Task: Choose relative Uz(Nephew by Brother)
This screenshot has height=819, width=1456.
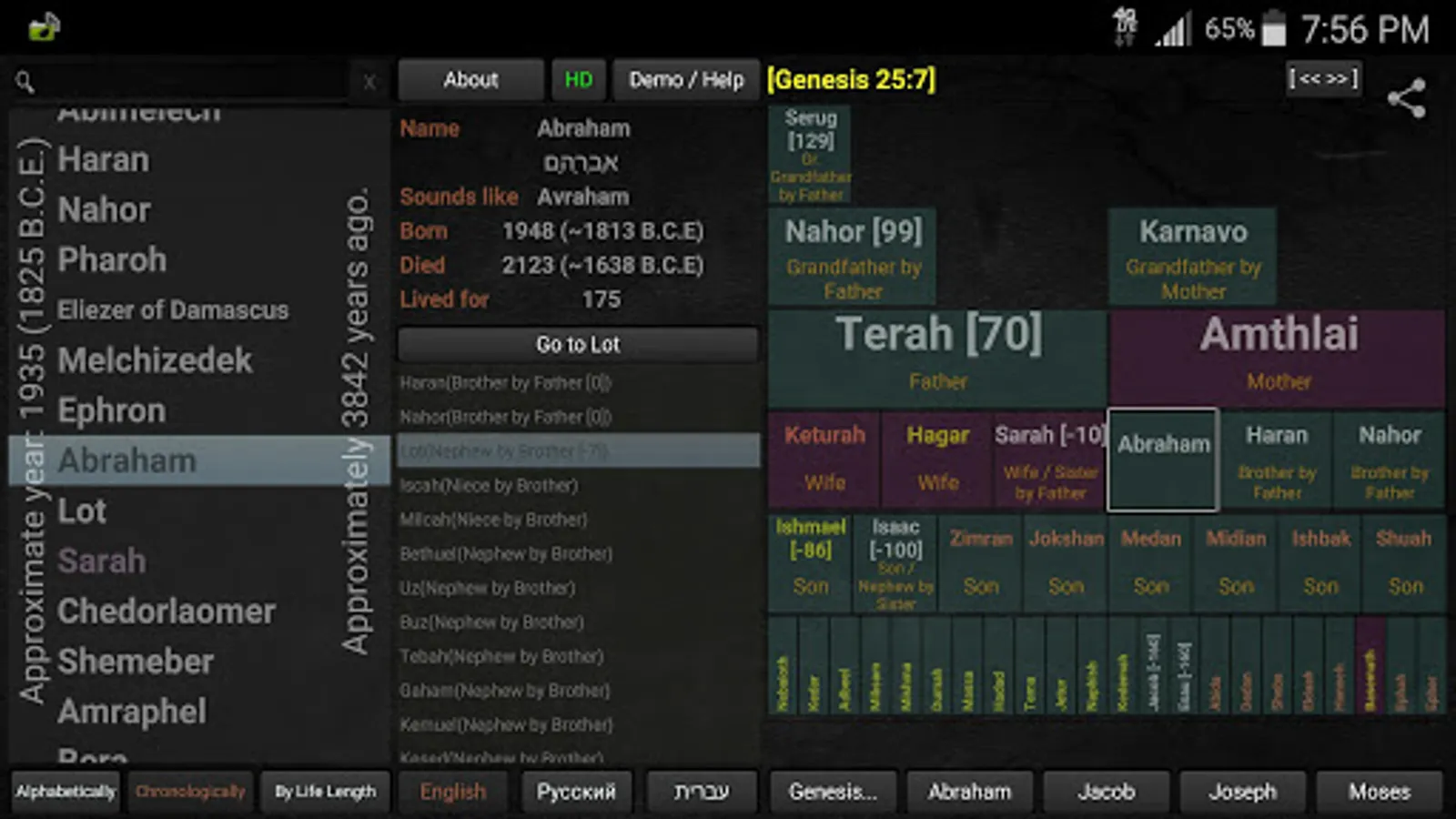Action: click(x=578, y=588)
